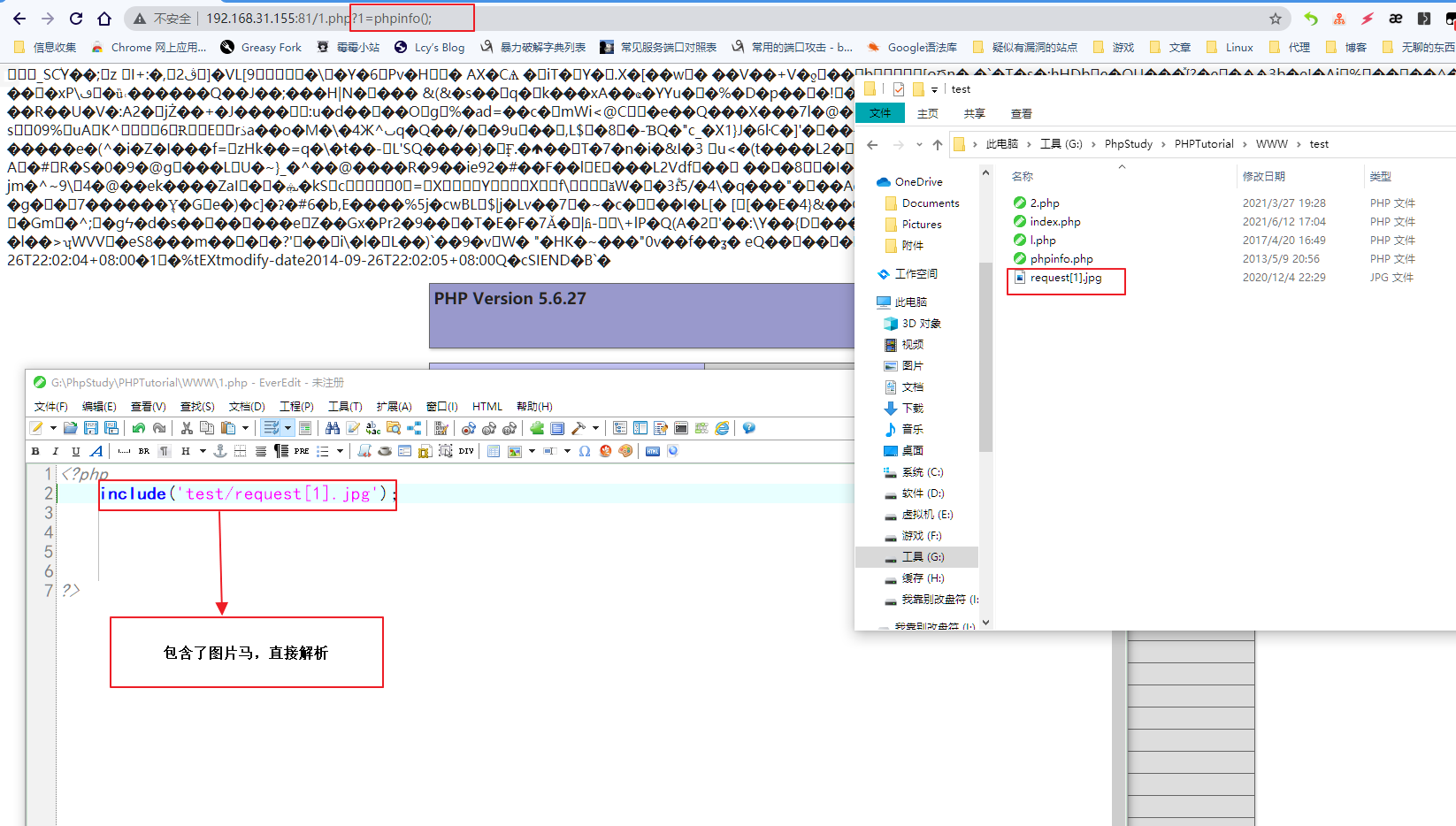Click the Save file icon in EverEdit toolbar
The width and height of the screenshot is (1456, 826).
tap(91, 428)
